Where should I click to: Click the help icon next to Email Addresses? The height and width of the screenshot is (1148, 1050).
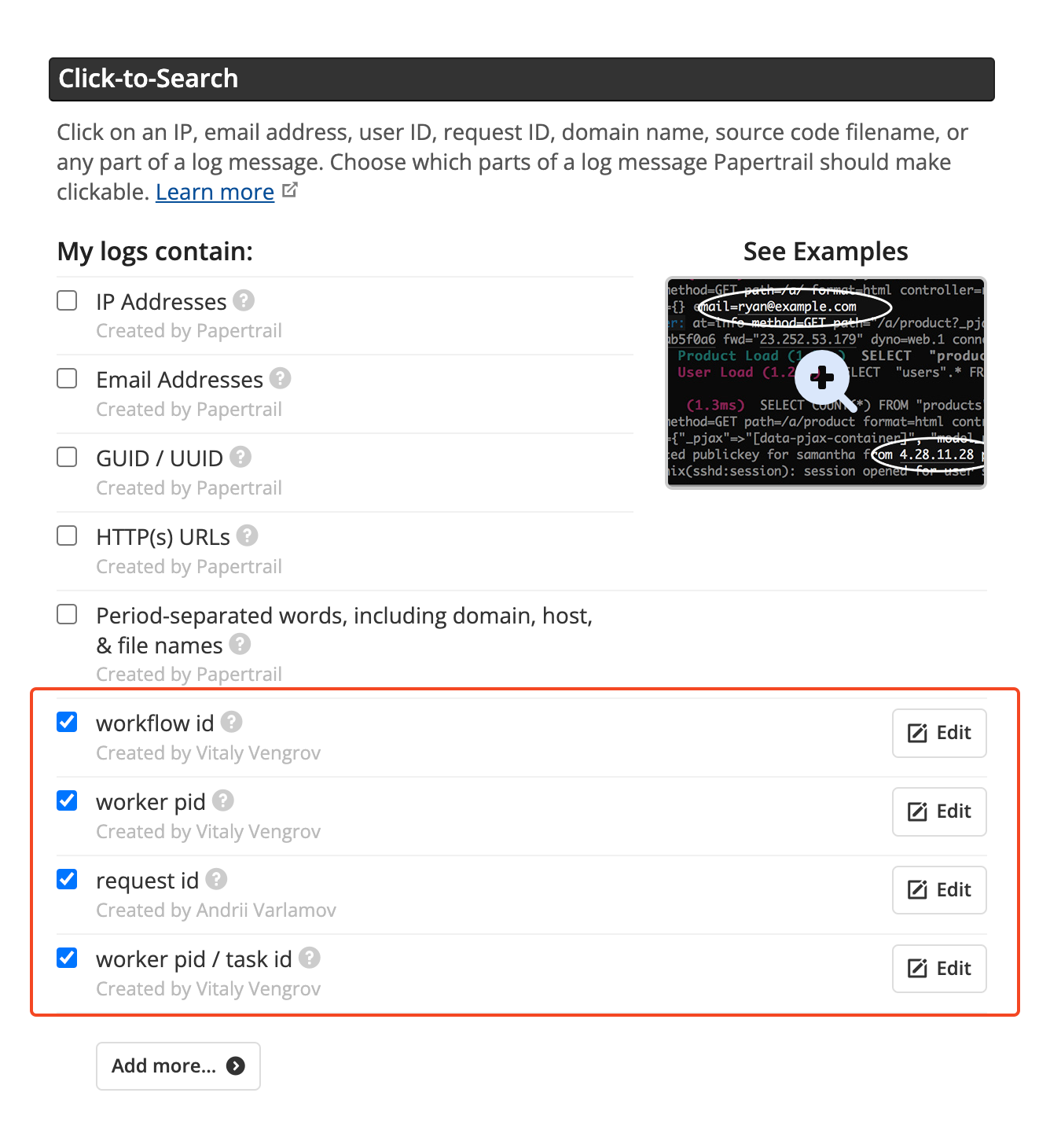[281, 378]
